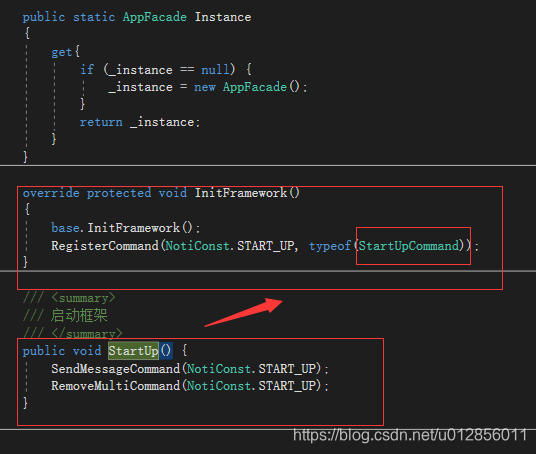
Task: Place cursor on the "get" accessor keyword
Action: (x=62, y=52)
